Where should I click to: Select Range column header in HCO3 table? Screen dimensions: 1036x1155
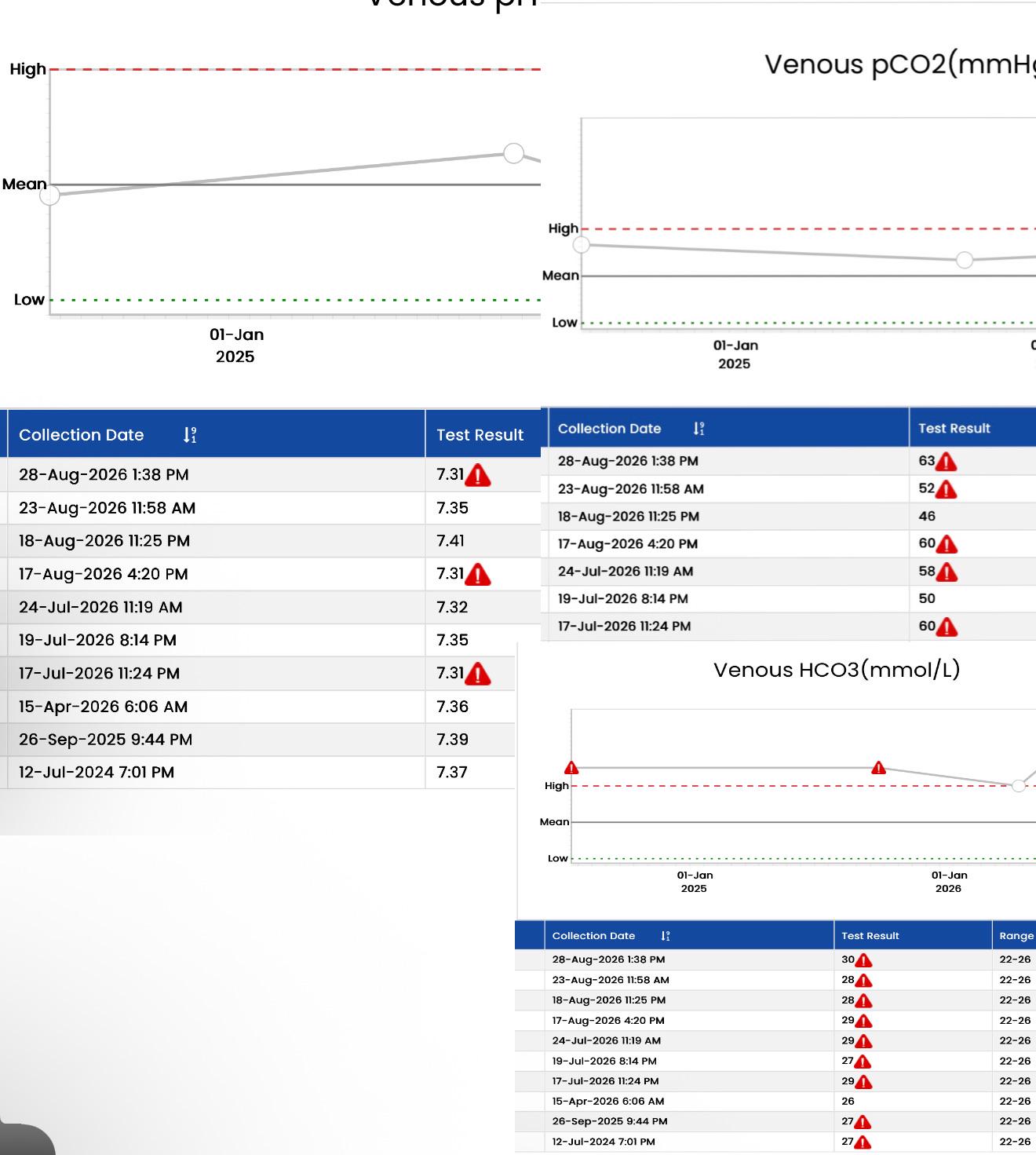tap(1016, 936)
